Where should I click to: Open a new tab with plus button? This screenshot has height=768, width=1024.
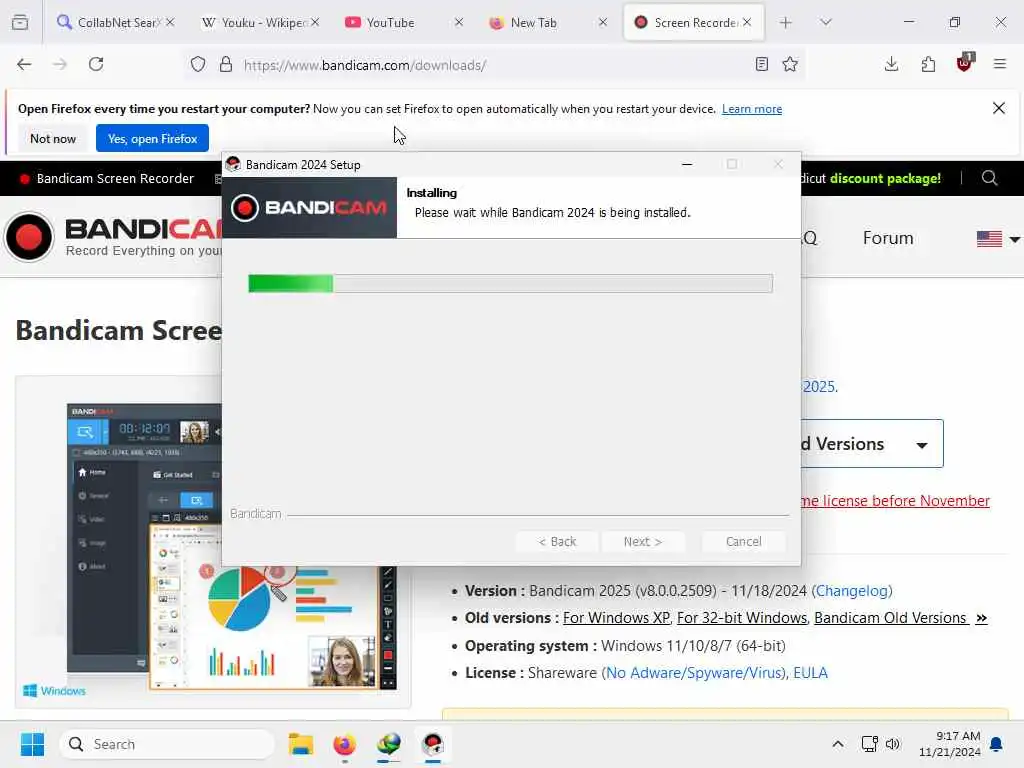786,22
